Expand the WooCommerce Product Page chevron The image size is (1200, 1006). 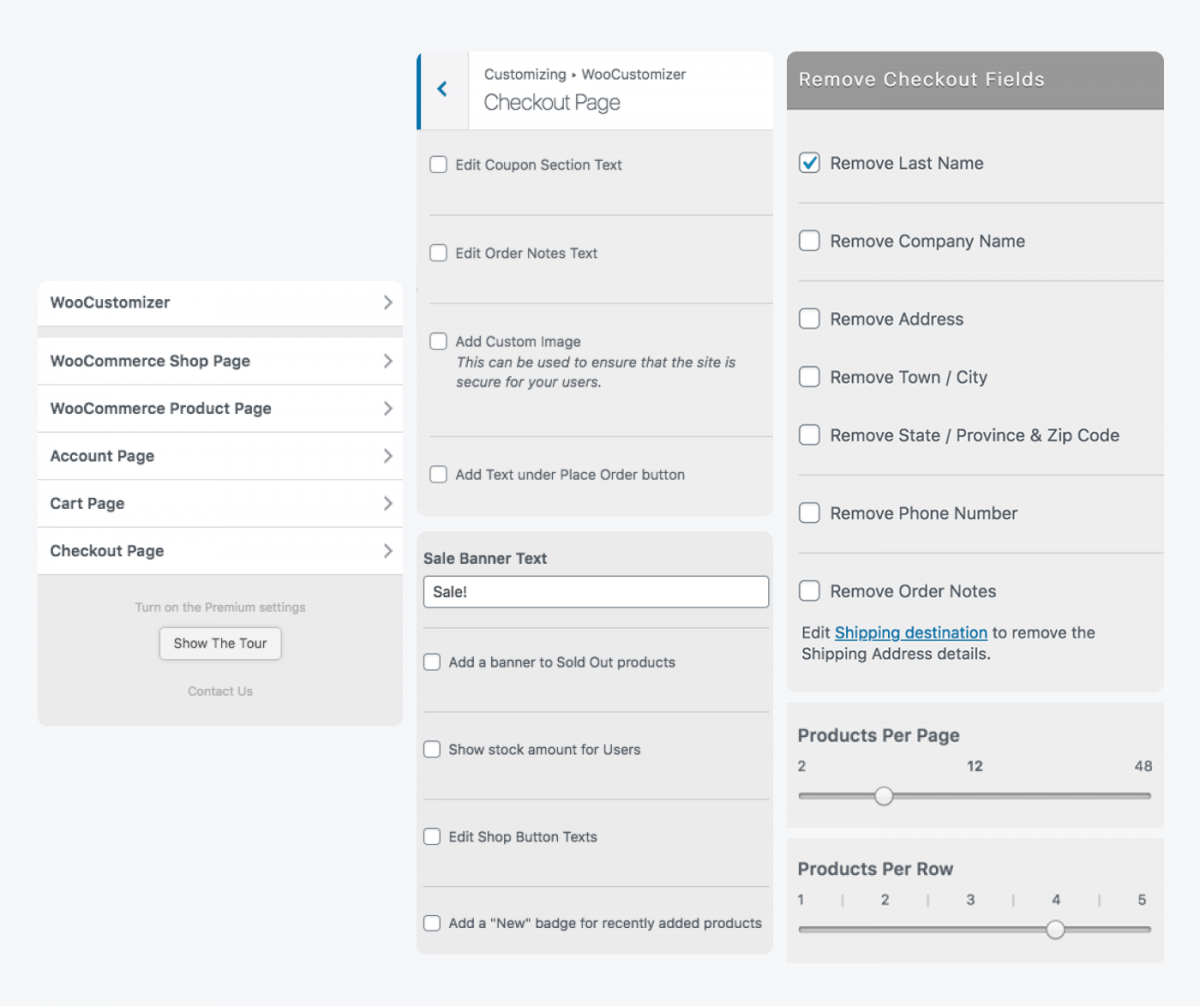[x=388, y=408]
